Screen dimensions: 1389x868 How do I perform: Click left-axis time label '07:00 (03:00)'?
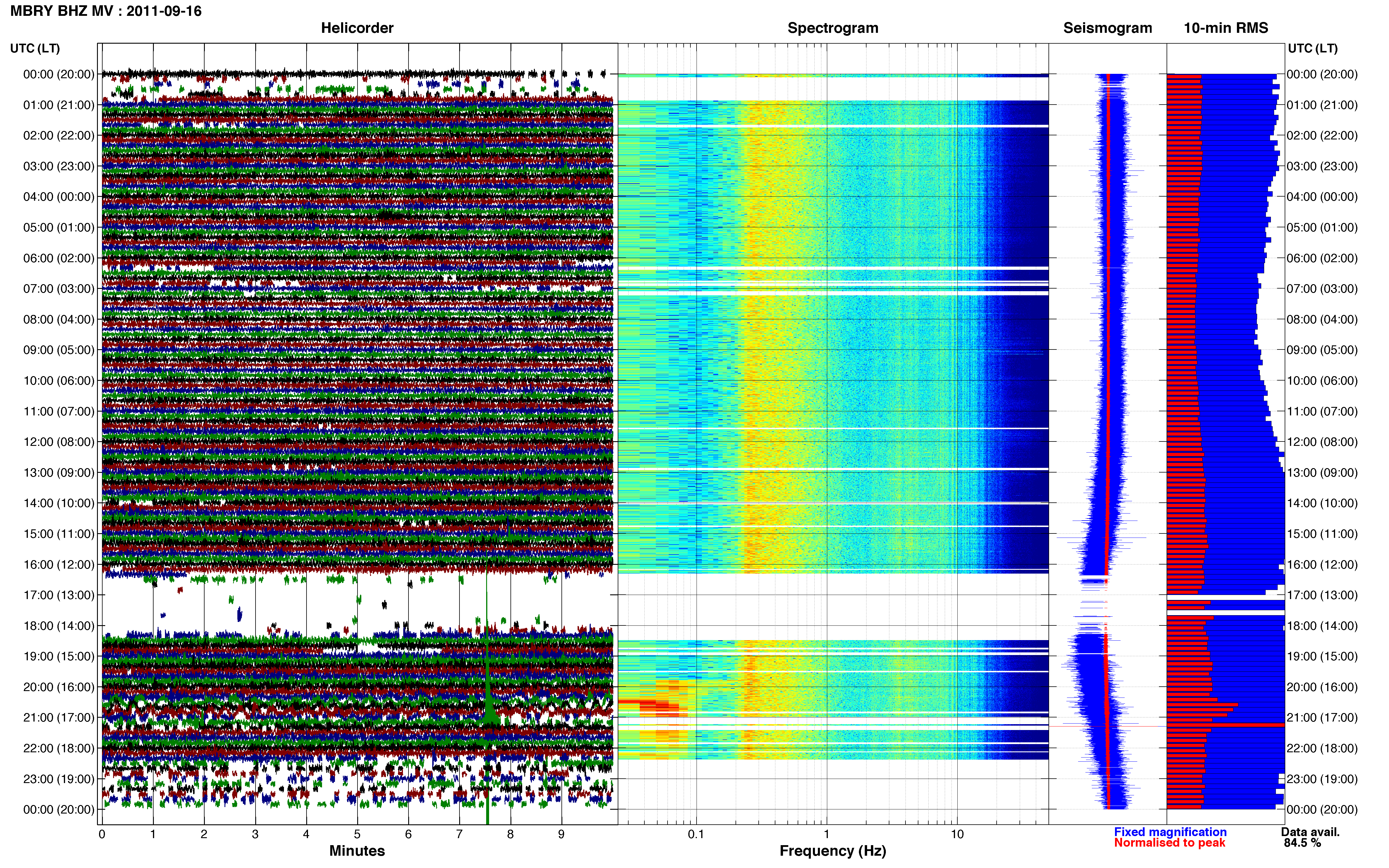tap(59, 288)
